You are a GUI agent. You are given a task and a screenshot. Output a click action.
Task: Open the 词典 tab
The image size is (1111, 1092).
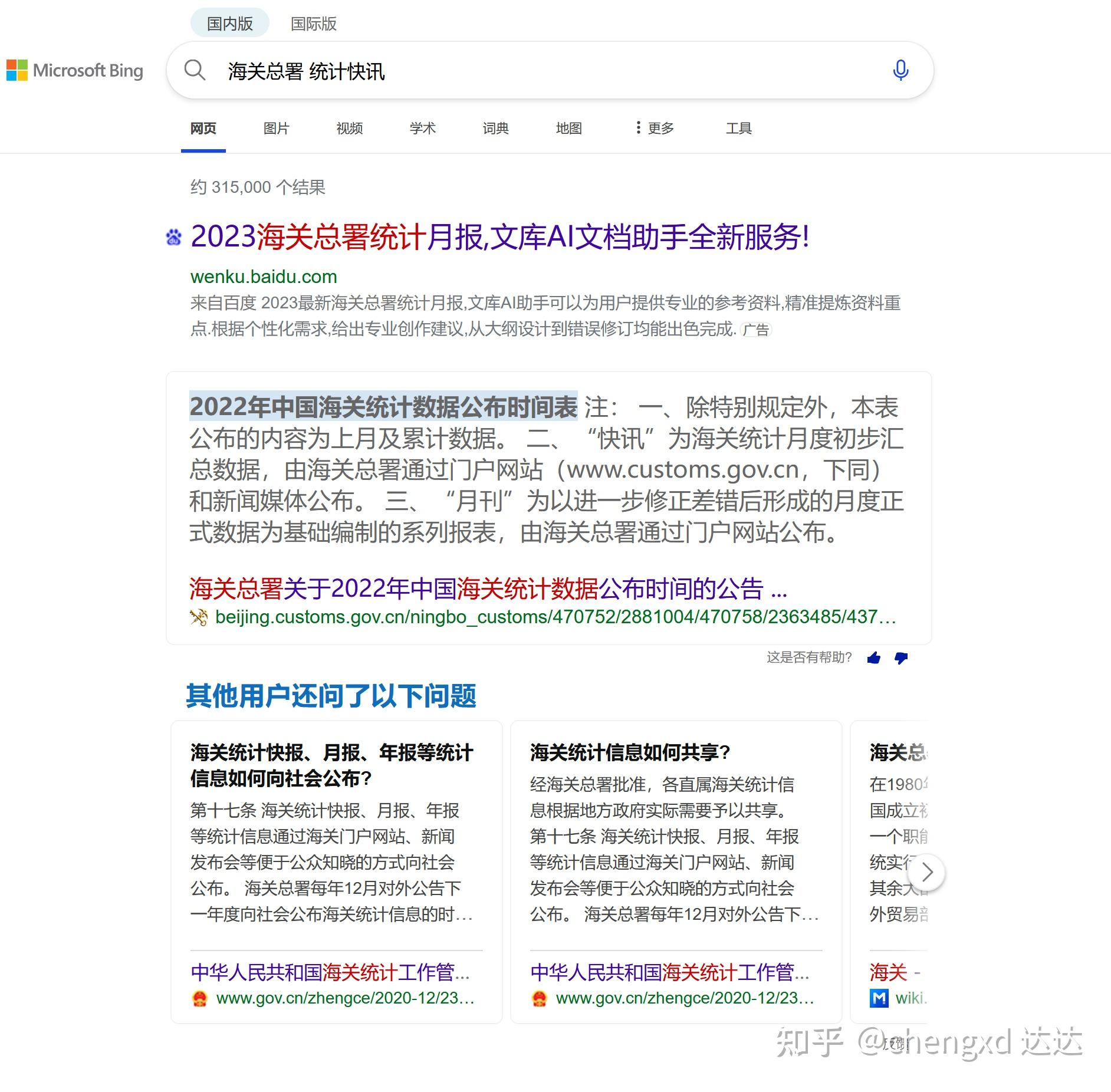pyautogui.click(x=496, y=129)
